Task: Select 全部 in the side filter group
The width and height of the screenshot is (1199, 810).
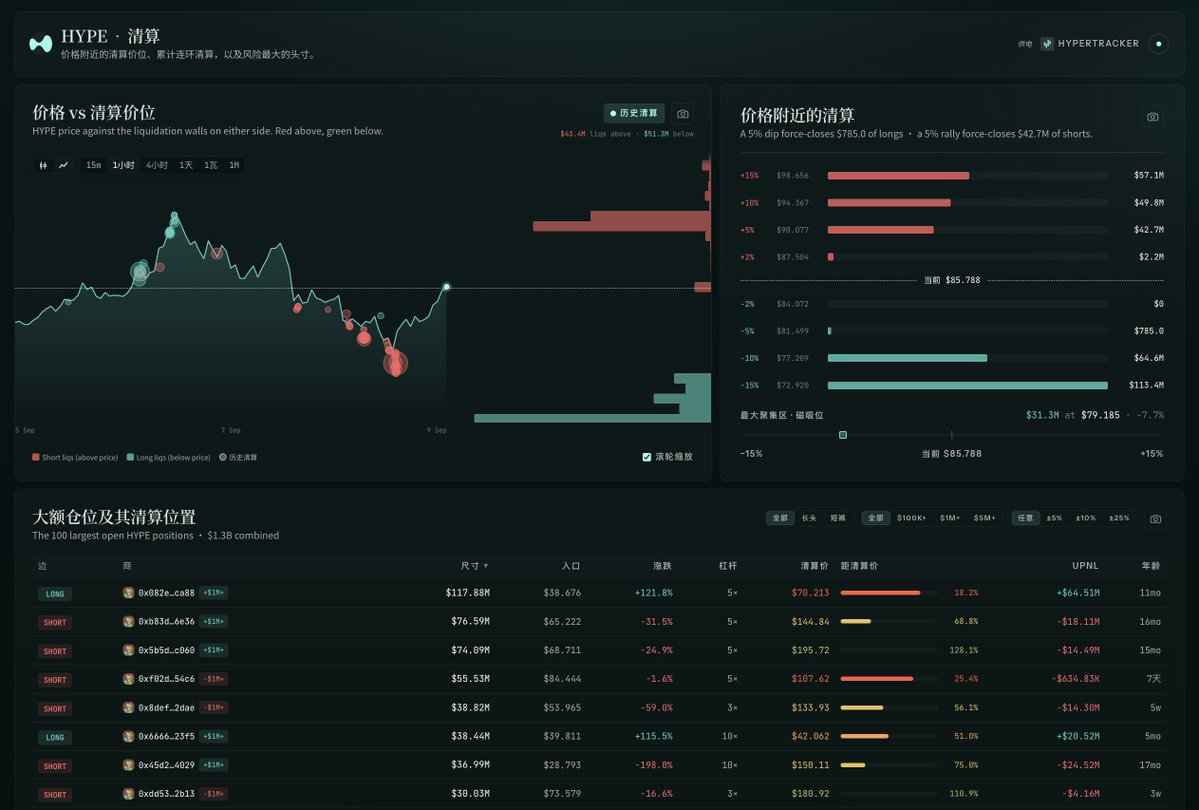Action: [x=780, y=518]
